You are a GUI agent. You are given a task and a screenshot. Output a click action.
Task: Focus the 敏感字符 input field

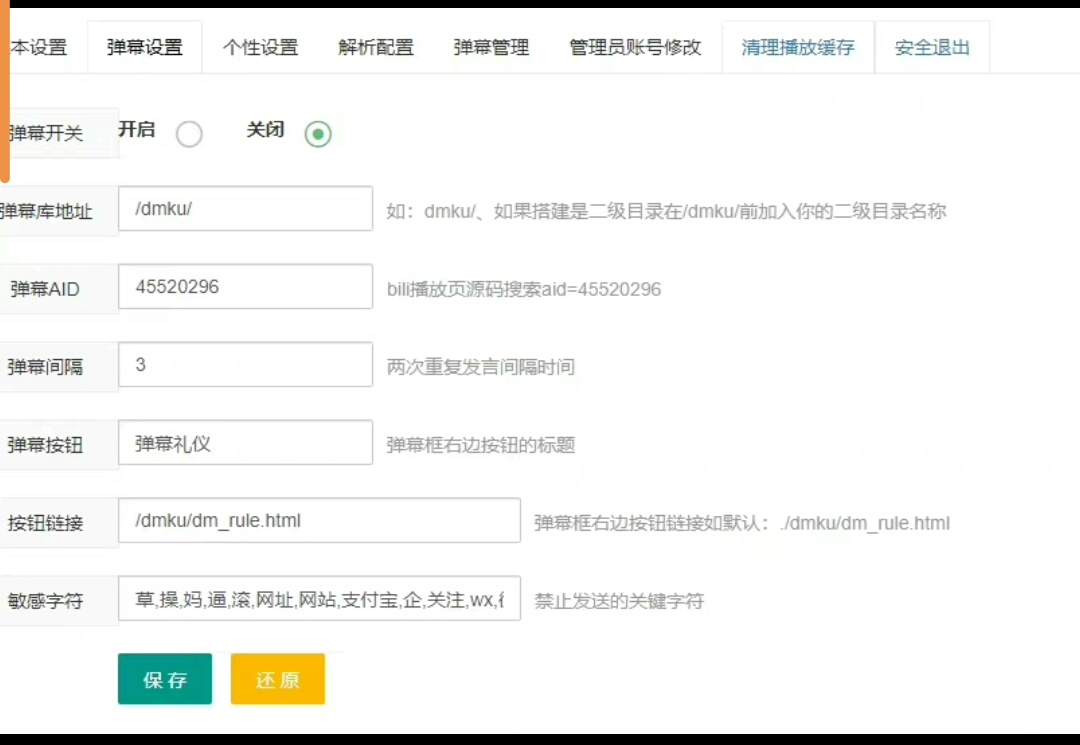point(320,598)
